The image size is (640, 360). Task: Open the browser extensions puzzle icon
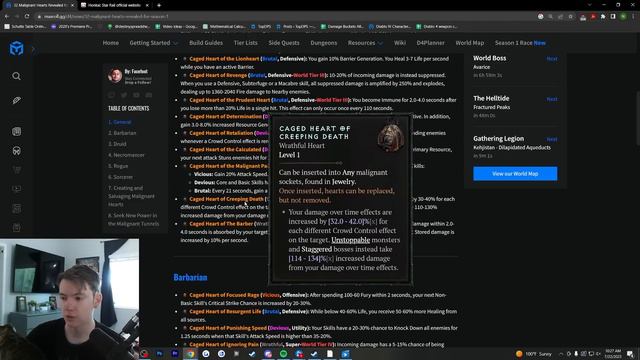(x=603, y=16)
